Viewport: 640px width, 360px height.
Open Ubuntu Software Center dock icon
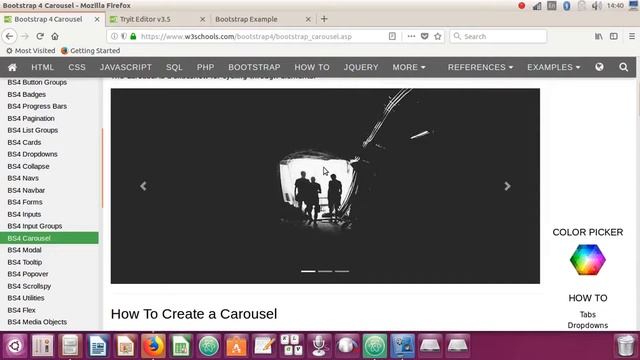[236, 346]
